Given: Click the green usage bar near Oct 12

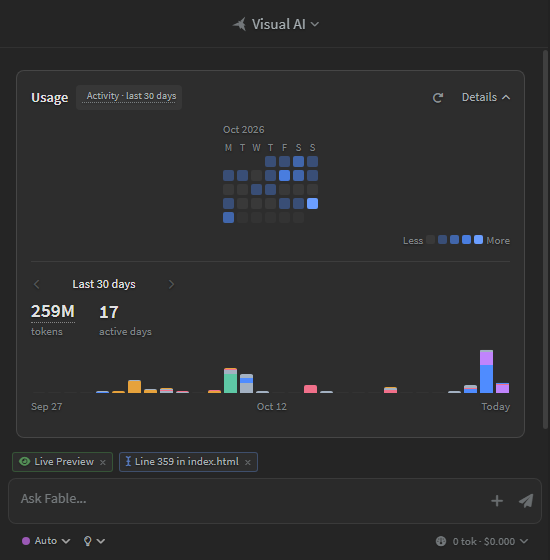Looking at the screenshot, I should coord(230,381).
